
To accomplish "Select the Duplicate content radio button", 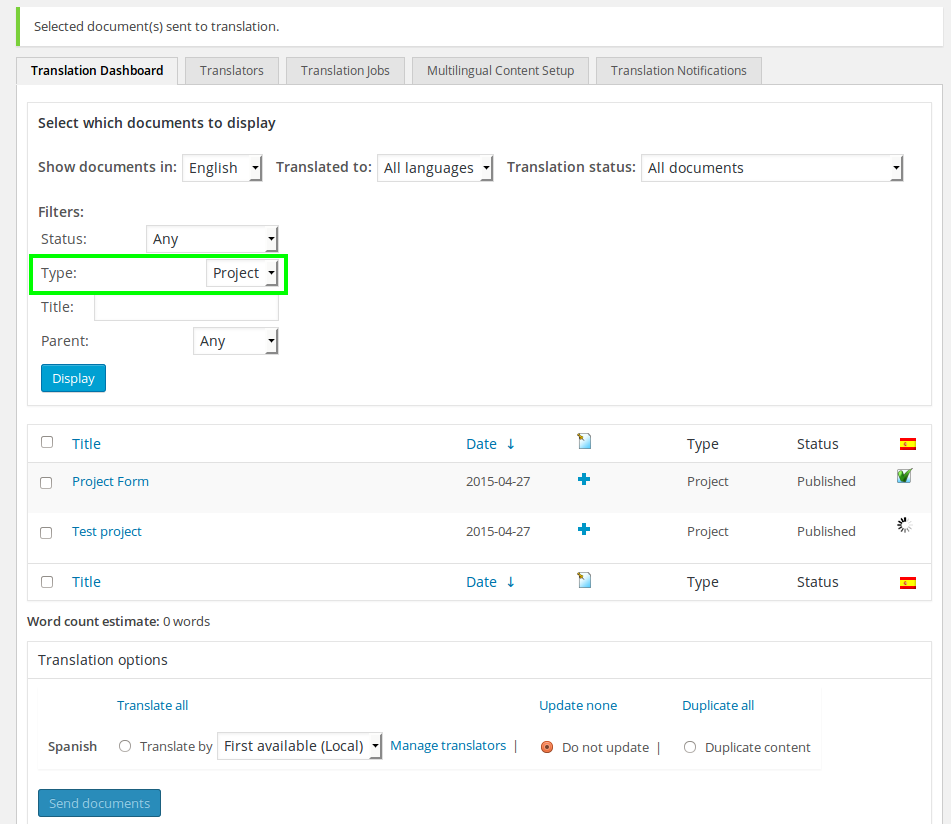I will point(690,747).
